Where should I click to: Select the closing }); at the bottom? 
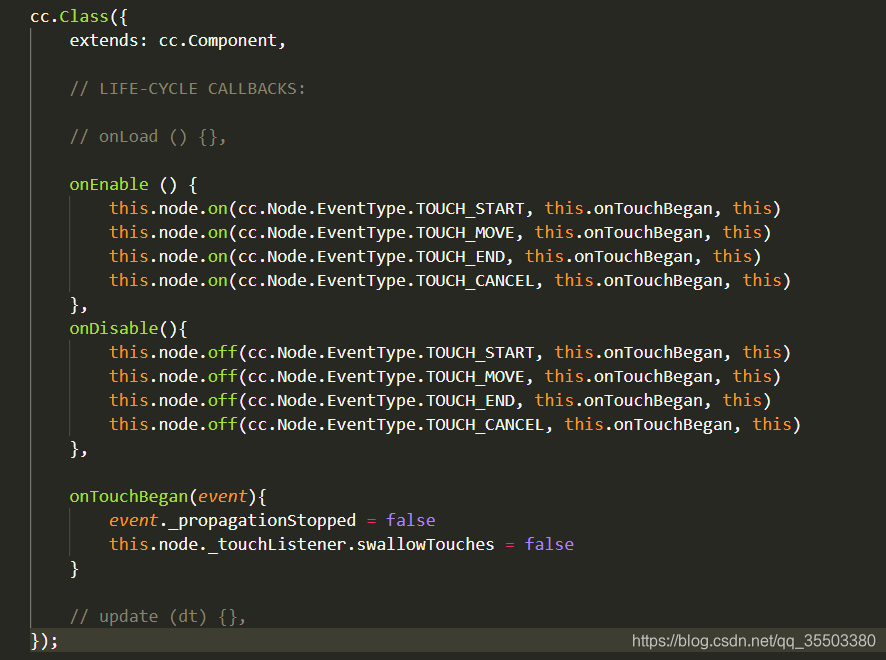[40, 640]
